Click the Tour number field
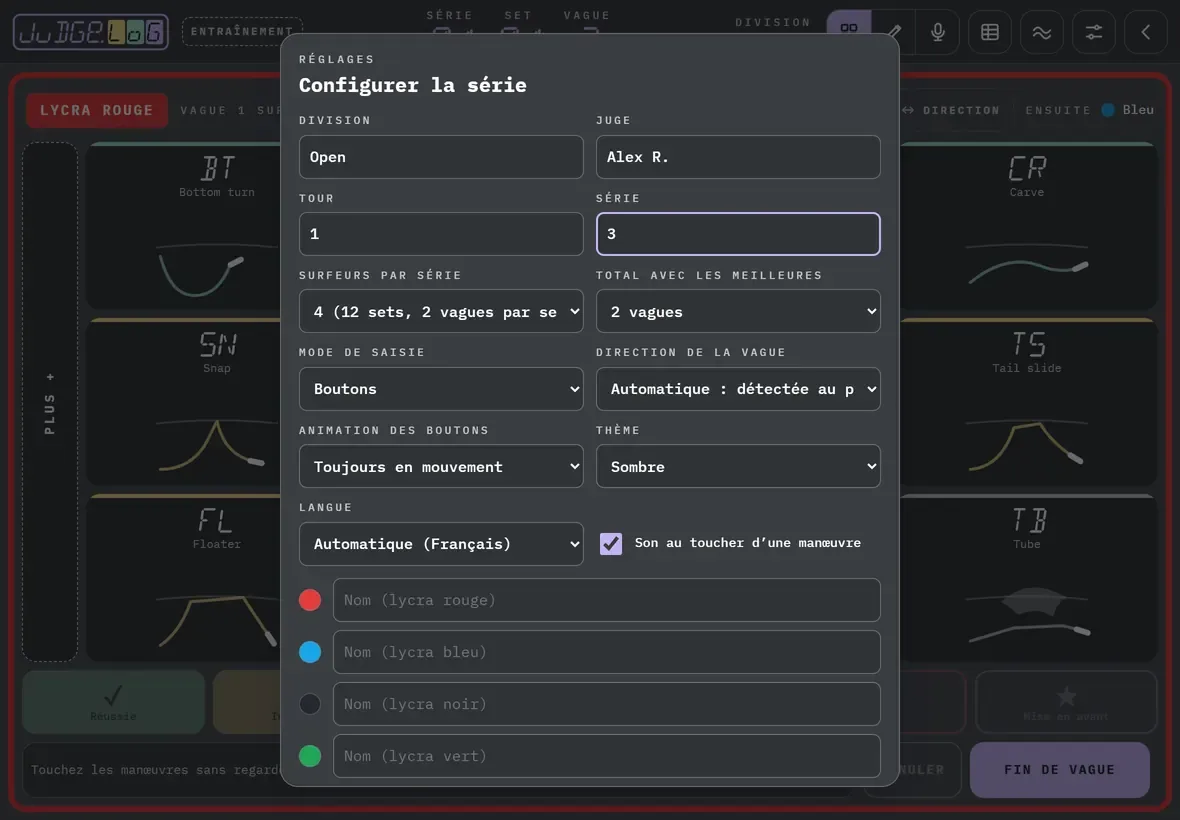 coord(441,234)
